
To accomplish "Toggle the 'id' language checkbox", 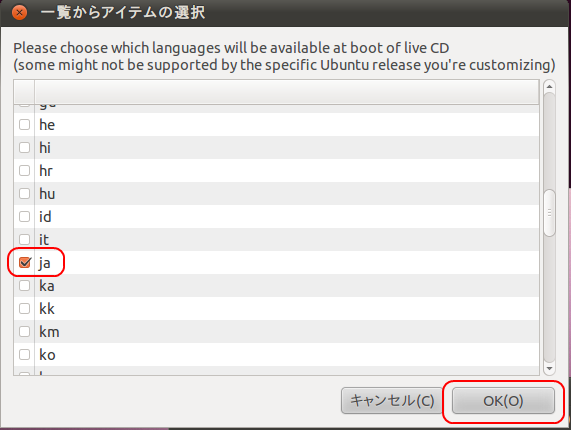I will pyautogui.click(x=24, y=217).
